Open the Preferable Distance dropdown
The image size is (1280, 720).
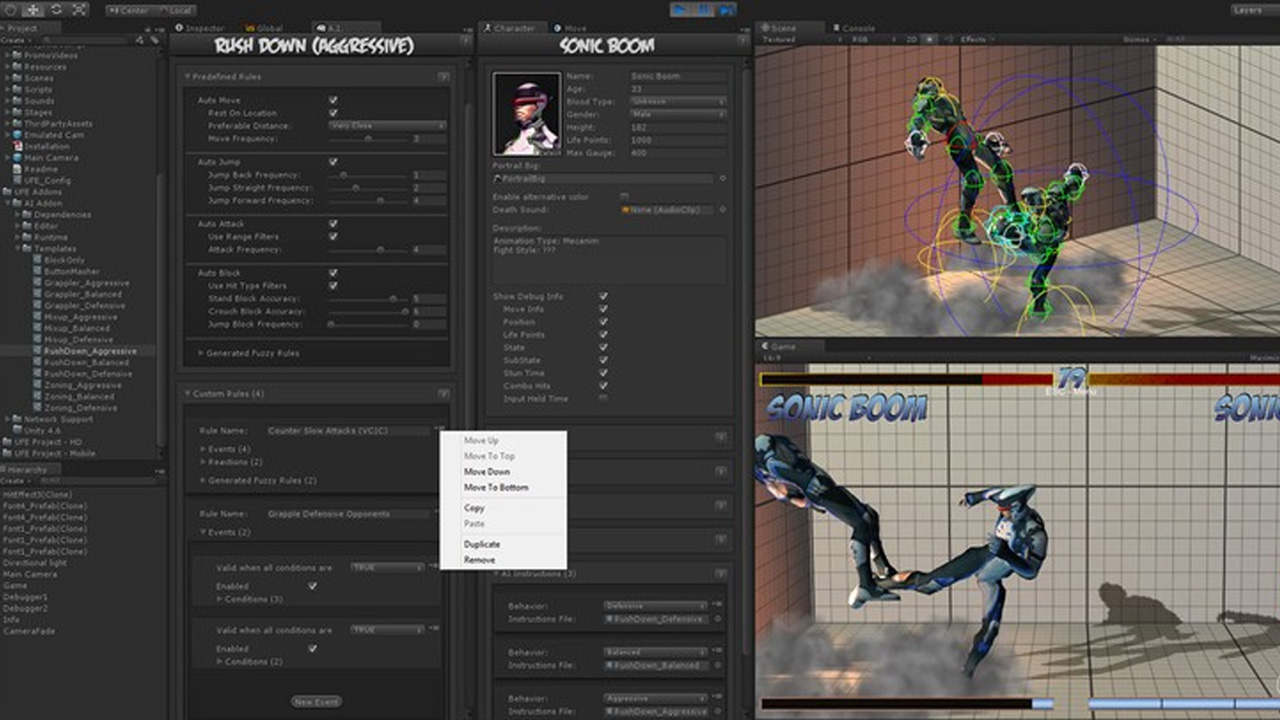click(387, 126)
